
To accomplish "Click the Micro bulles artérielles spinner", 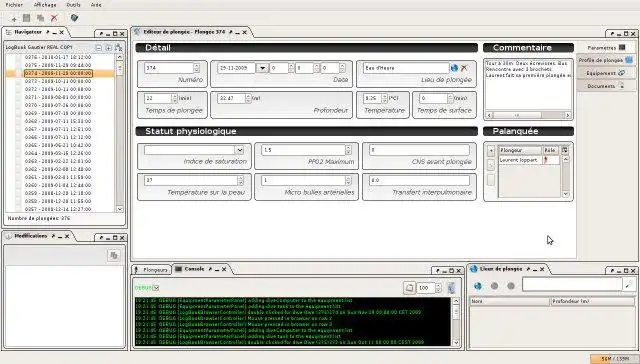I will (348, 180).
